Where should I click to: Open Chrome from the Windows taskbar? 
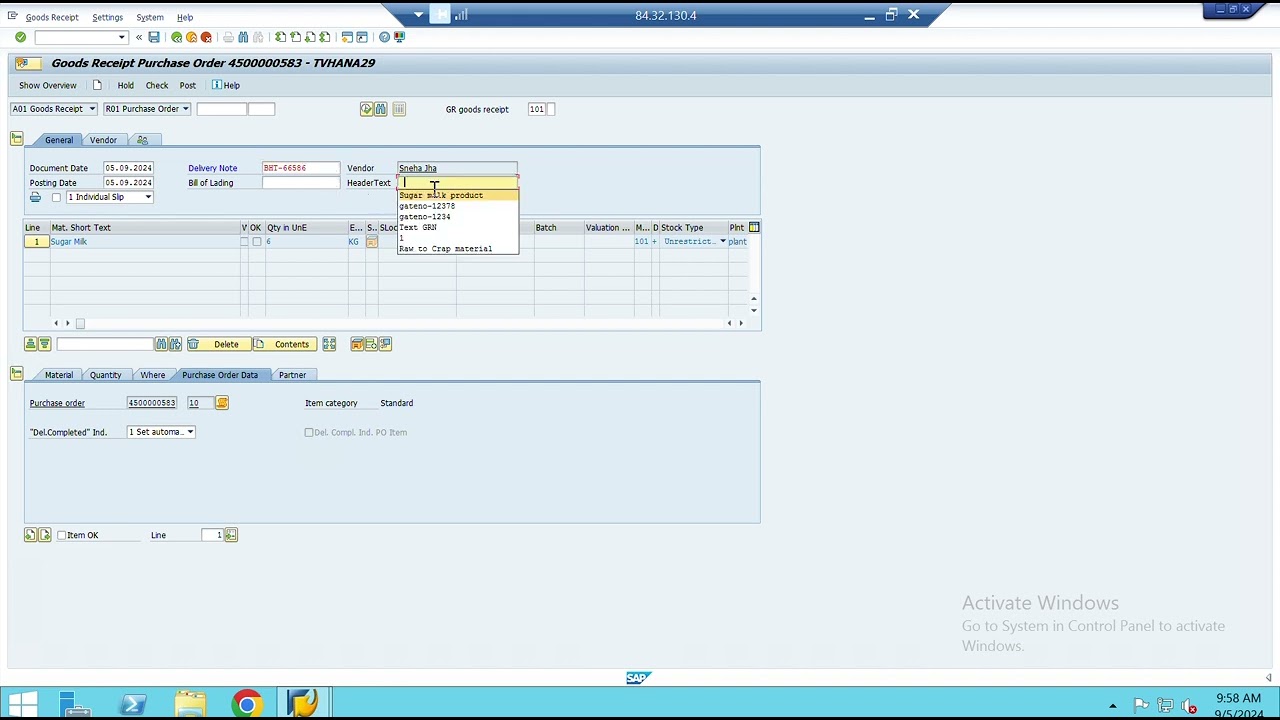246,704
